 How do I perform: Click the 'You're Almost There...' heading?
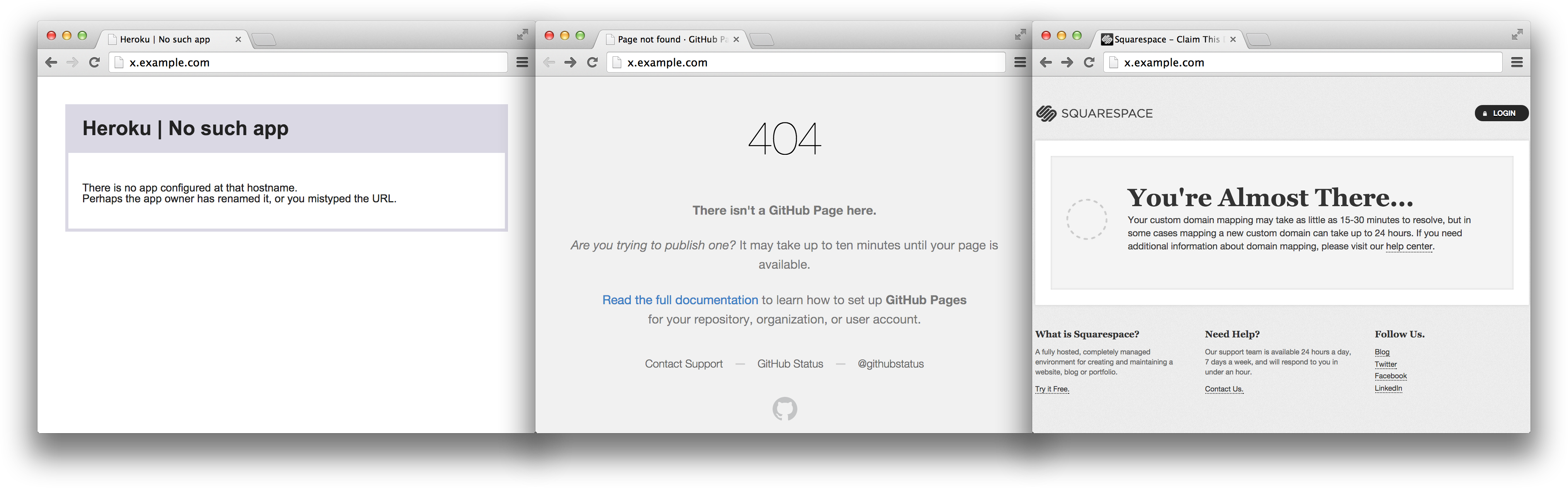1270,197
